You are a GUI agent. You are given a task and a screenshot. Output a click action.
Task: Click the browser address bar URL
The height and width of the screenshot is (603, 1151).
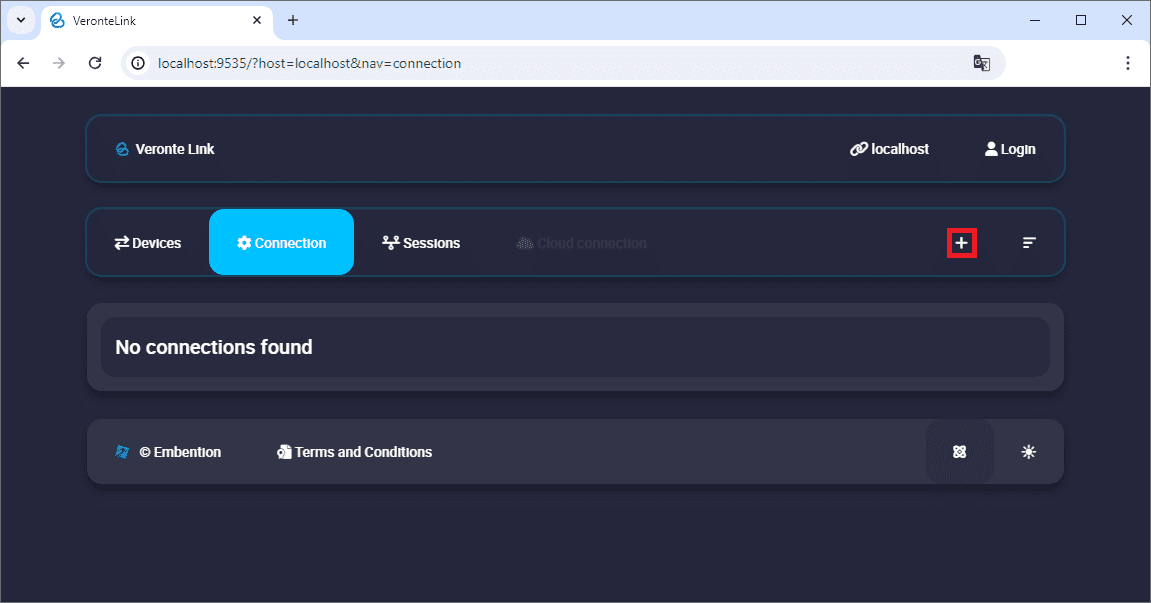[x=310, y=63]
